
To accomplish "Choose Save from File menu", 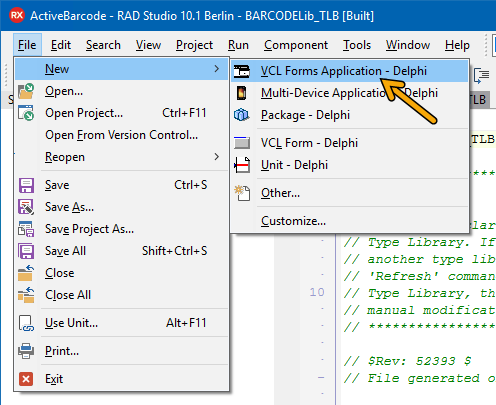I will pos(121,185).
